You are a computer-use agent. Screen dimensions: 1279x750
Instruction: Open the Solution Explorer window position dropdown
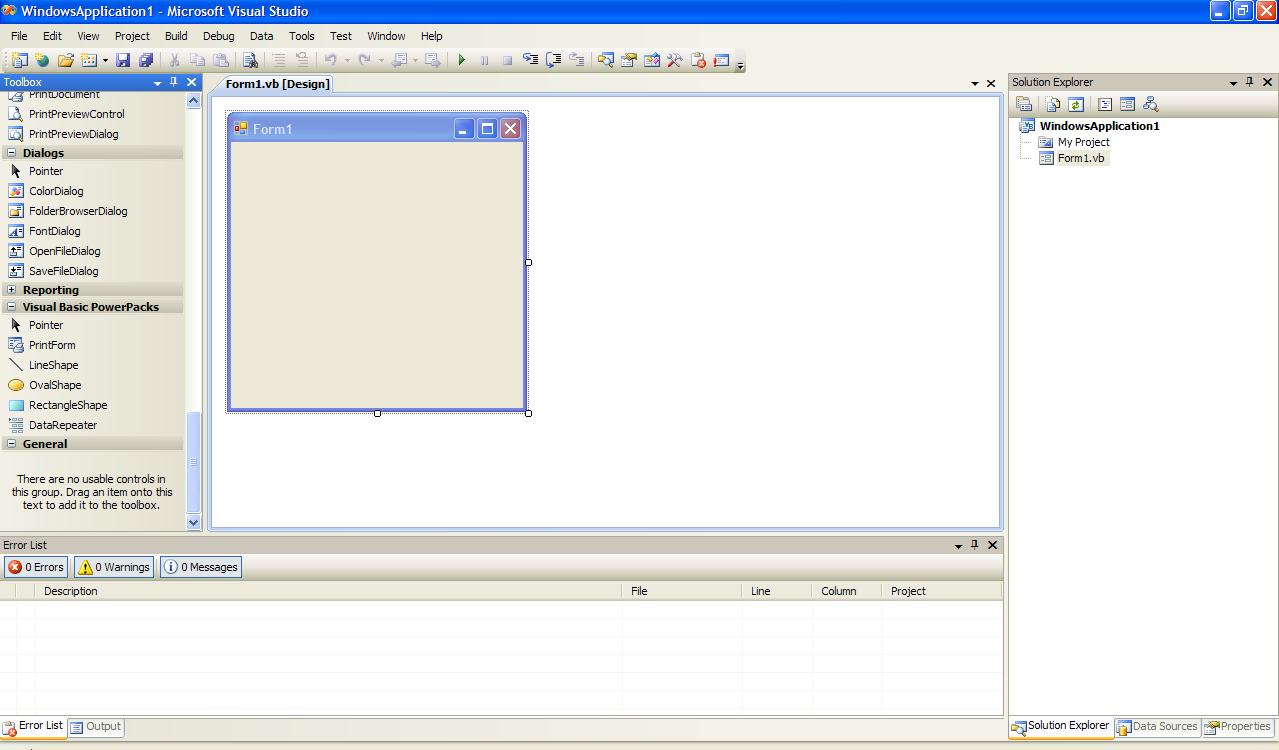coord(1233,83)
